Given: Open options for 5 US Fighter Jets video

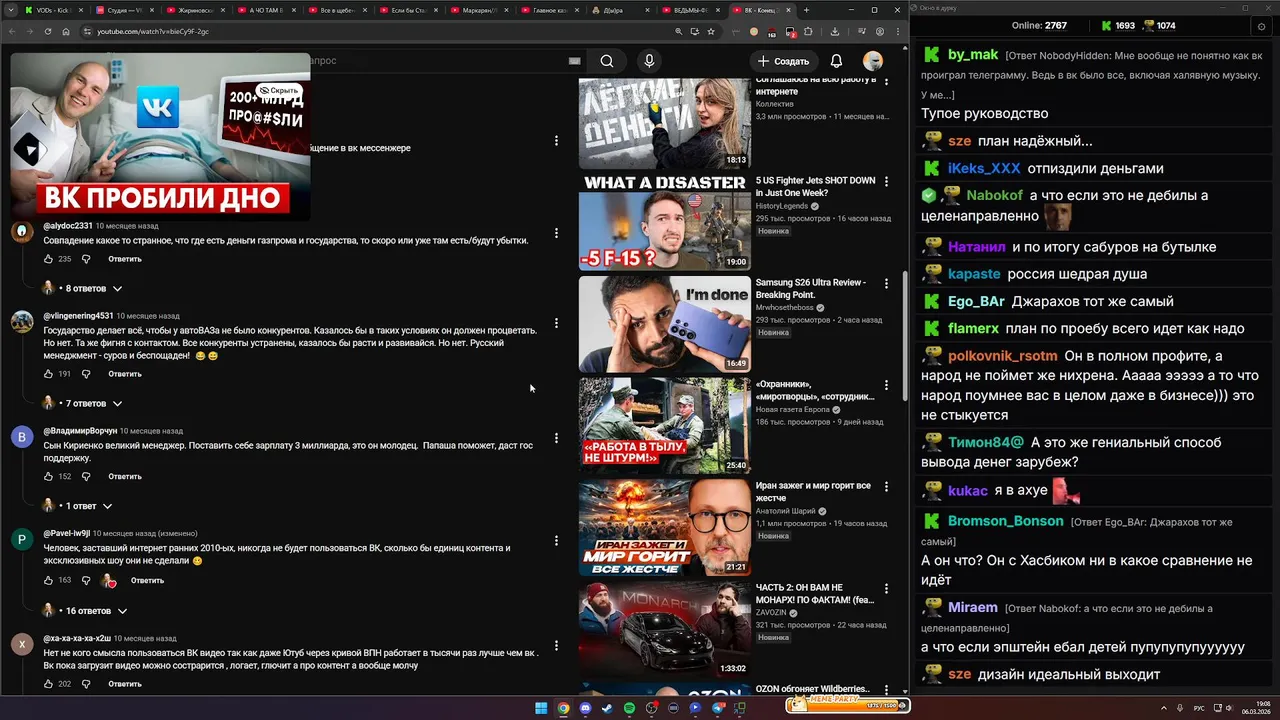Looking at the screenshot, I should click(886, 182).
